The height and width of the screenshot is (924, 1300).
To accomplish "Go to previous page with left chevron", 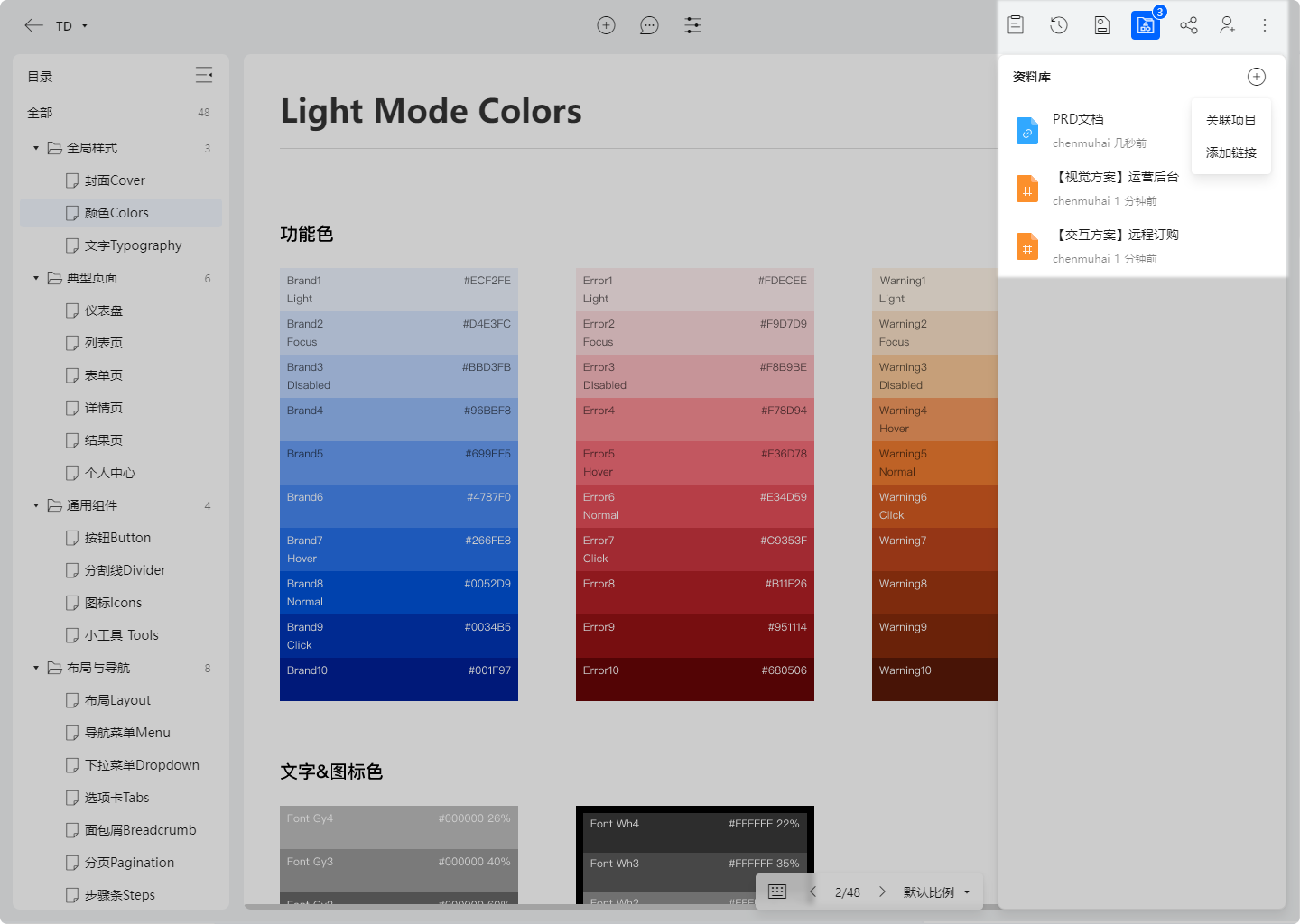I will click(x=812, y=892).
